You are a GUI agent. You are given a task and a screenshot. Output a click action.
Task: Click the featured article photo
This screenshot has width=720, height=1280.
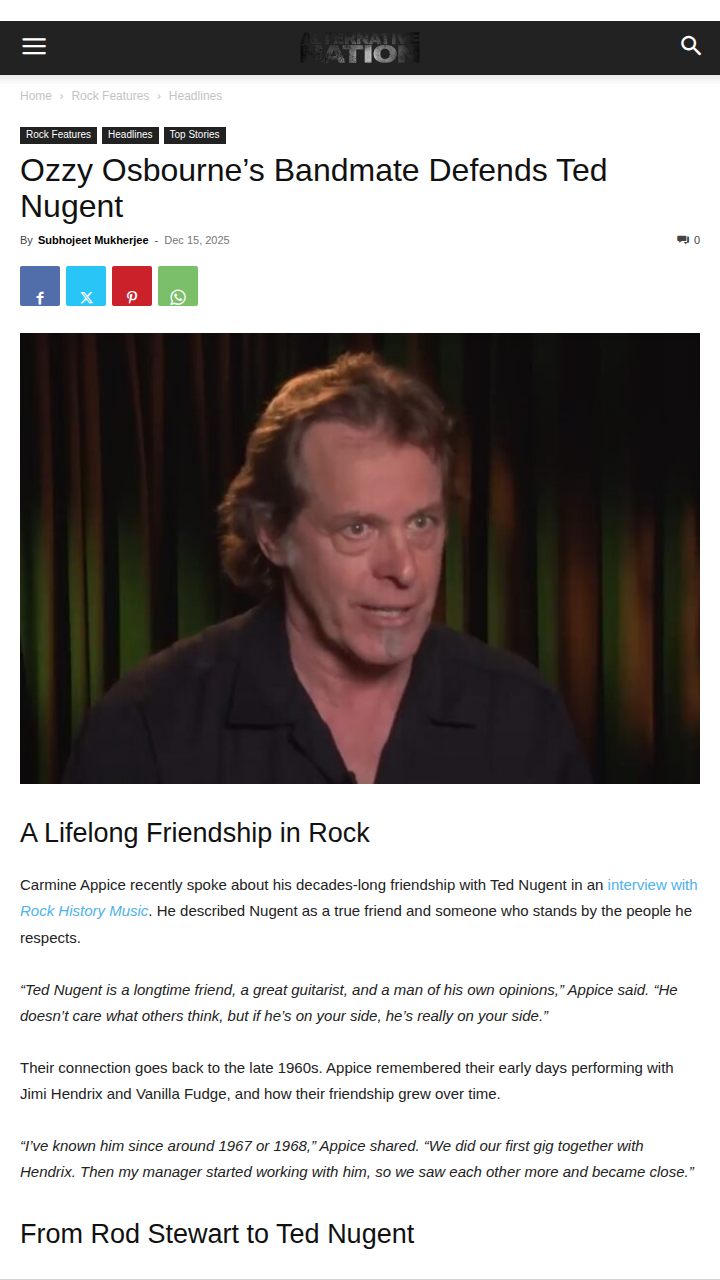(360, 558)
